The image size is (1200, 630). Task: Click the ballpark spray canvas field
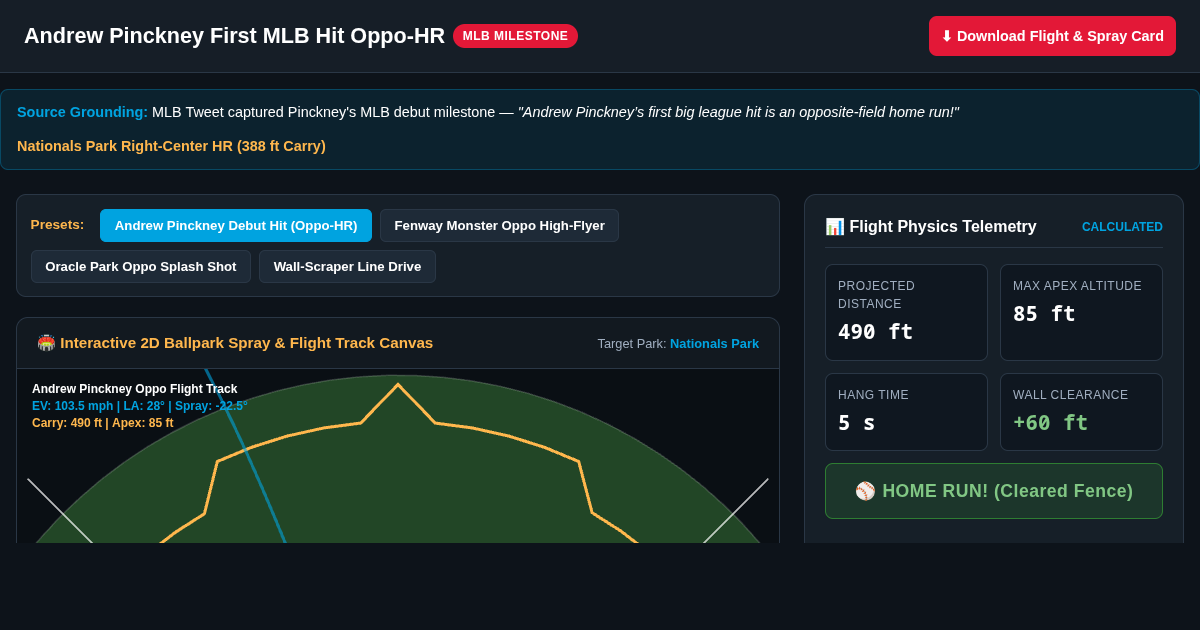click(x=398, y=456)
